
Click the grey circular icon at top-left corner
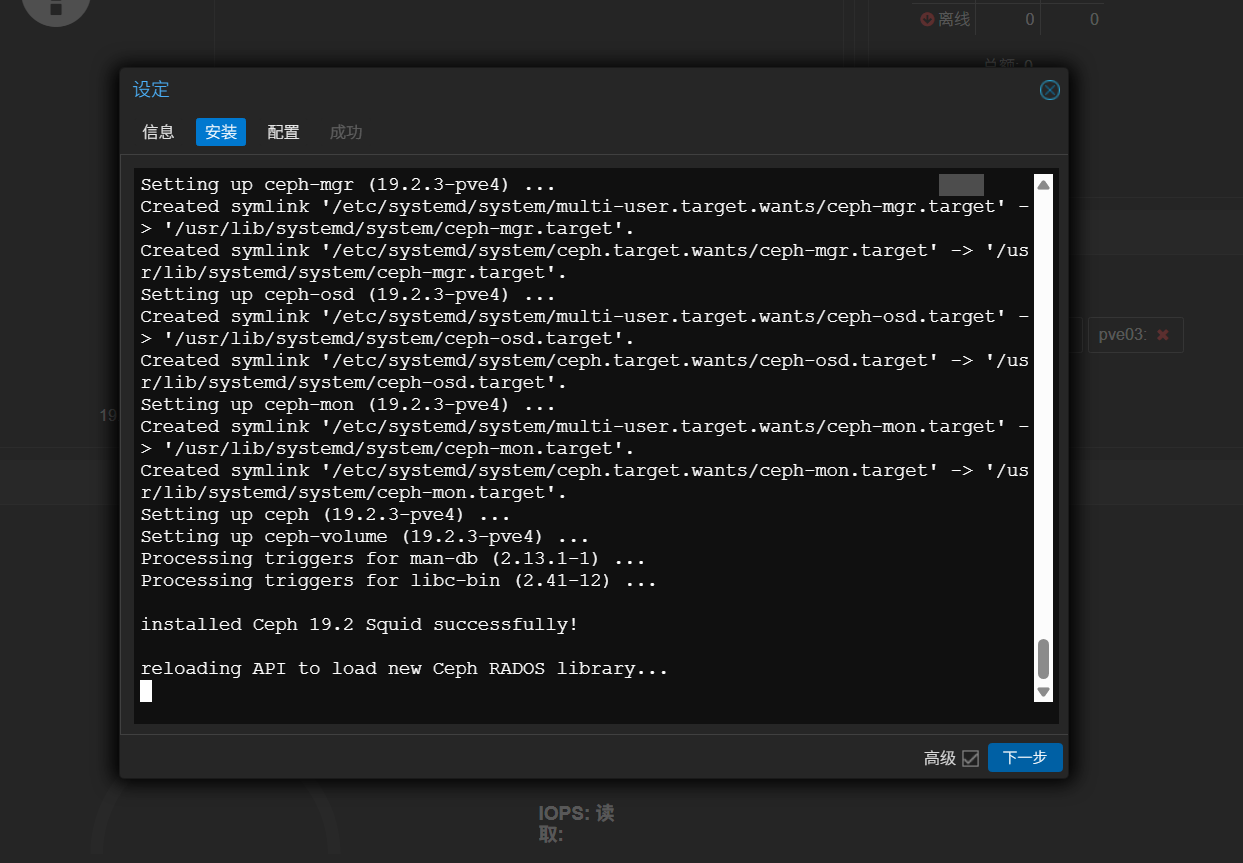56,8
